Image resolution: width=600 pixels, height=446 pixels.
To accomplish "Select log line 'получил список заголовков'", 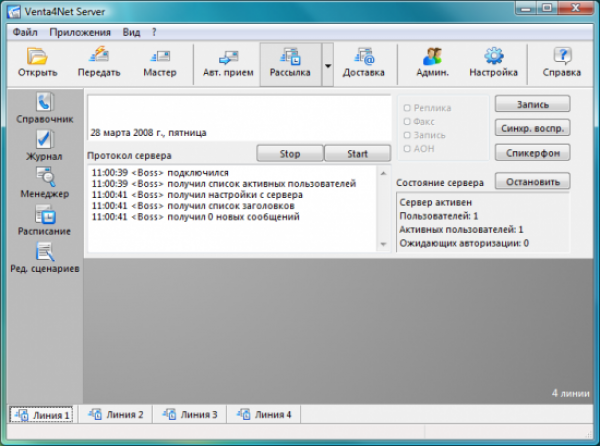I will (x=193, y=206).
